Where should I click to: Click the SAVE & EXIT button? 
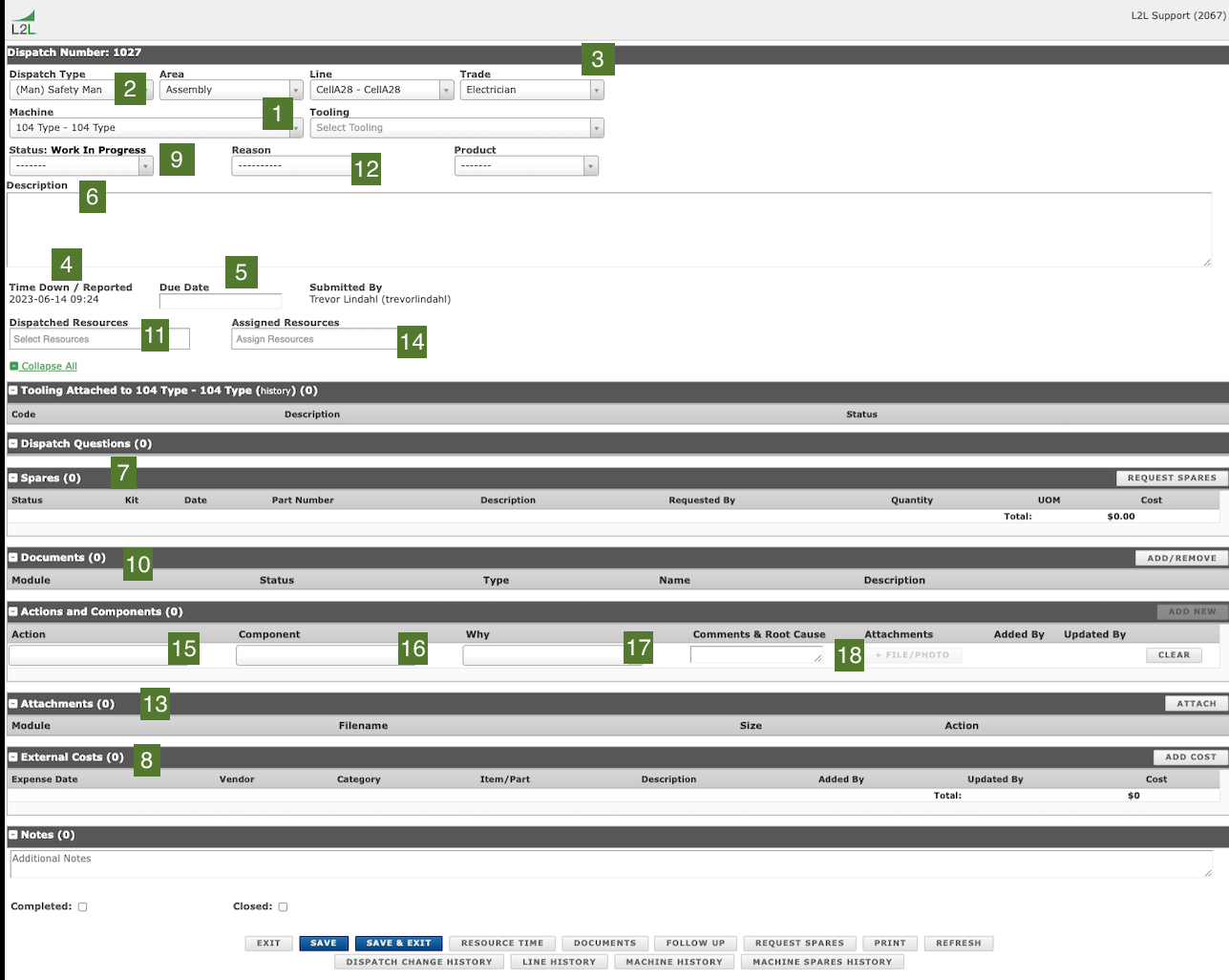coord(398,943)
